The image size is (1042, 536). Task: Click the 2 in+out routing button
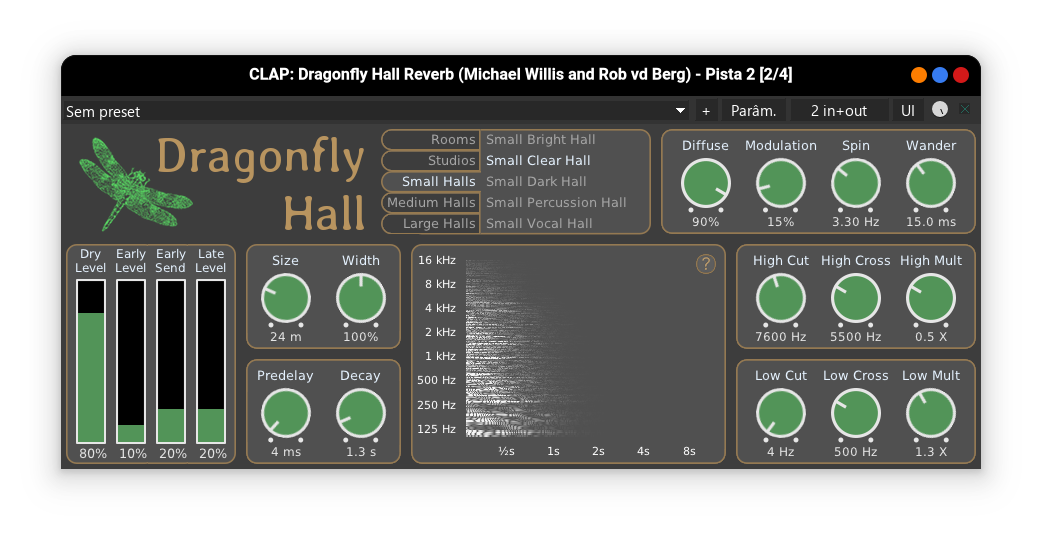[839, 111]
